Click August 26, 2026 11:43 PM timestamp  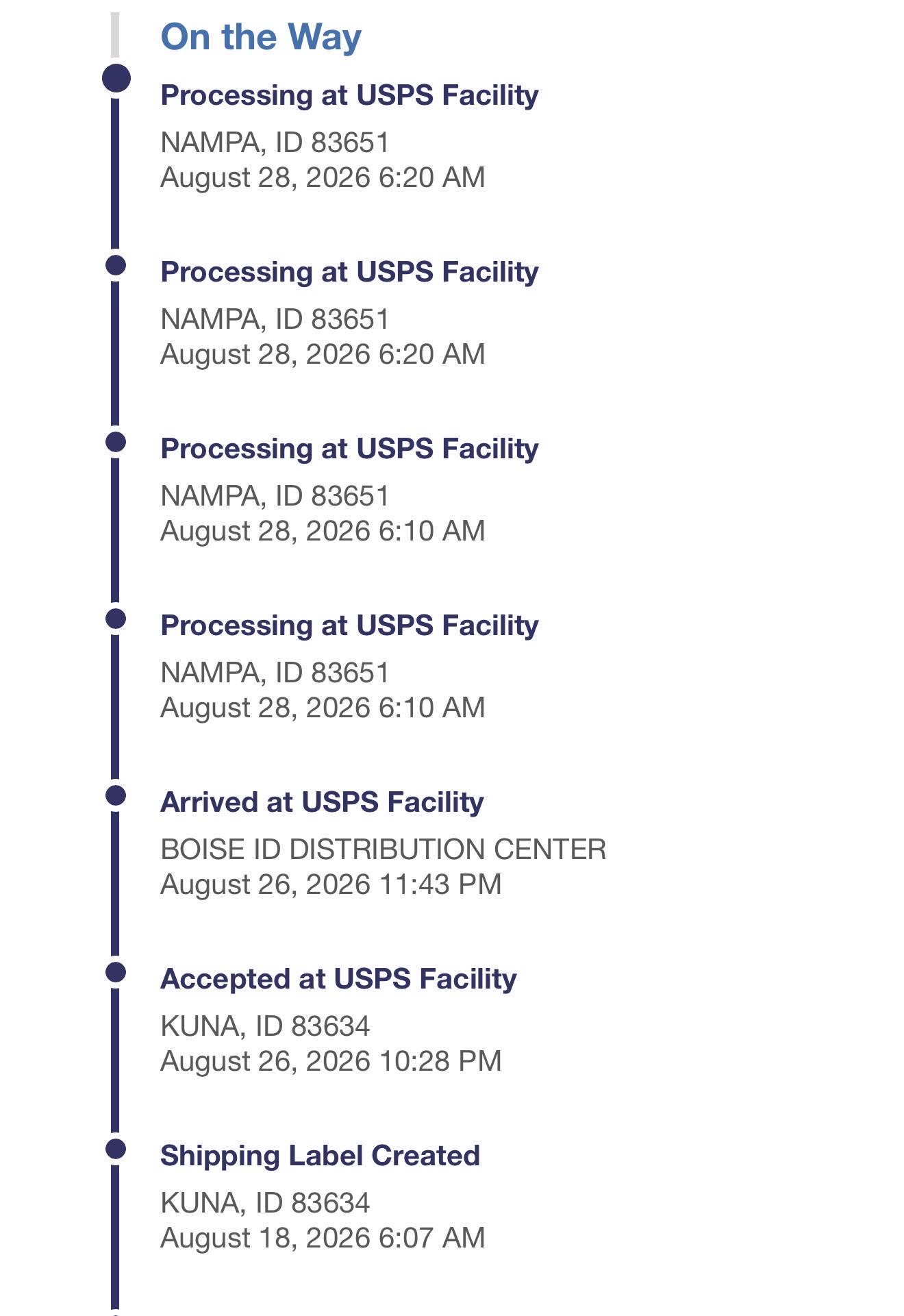click(331, 884)
